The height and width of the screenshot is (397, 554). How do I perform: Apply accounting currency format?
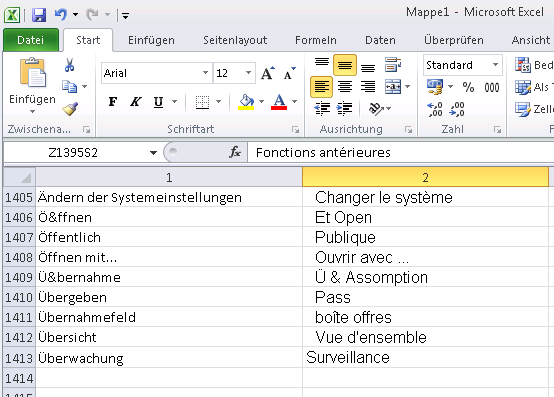point(435,87)
